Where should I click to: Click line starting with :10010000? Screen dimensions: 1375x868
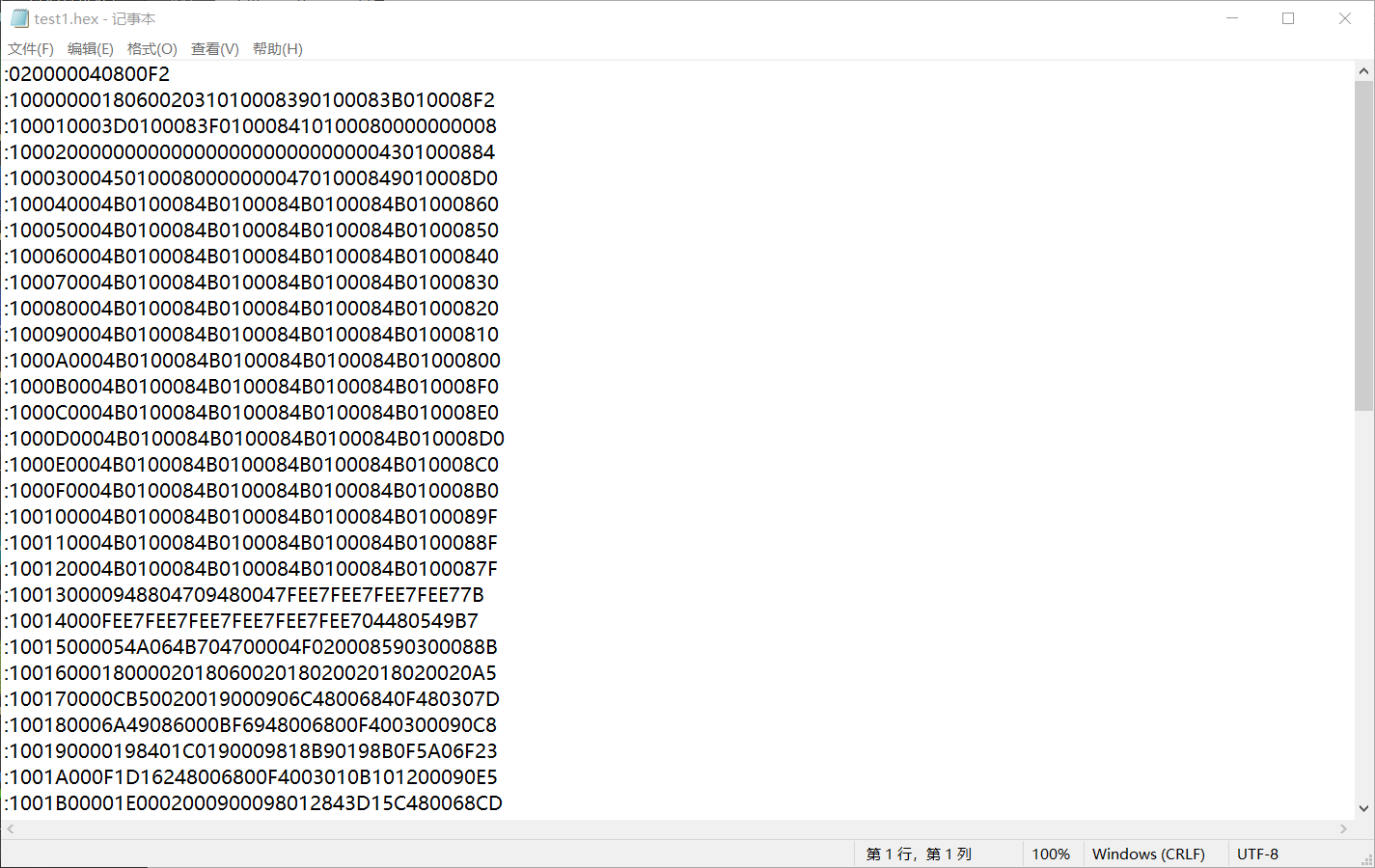[x=251, y=517]
